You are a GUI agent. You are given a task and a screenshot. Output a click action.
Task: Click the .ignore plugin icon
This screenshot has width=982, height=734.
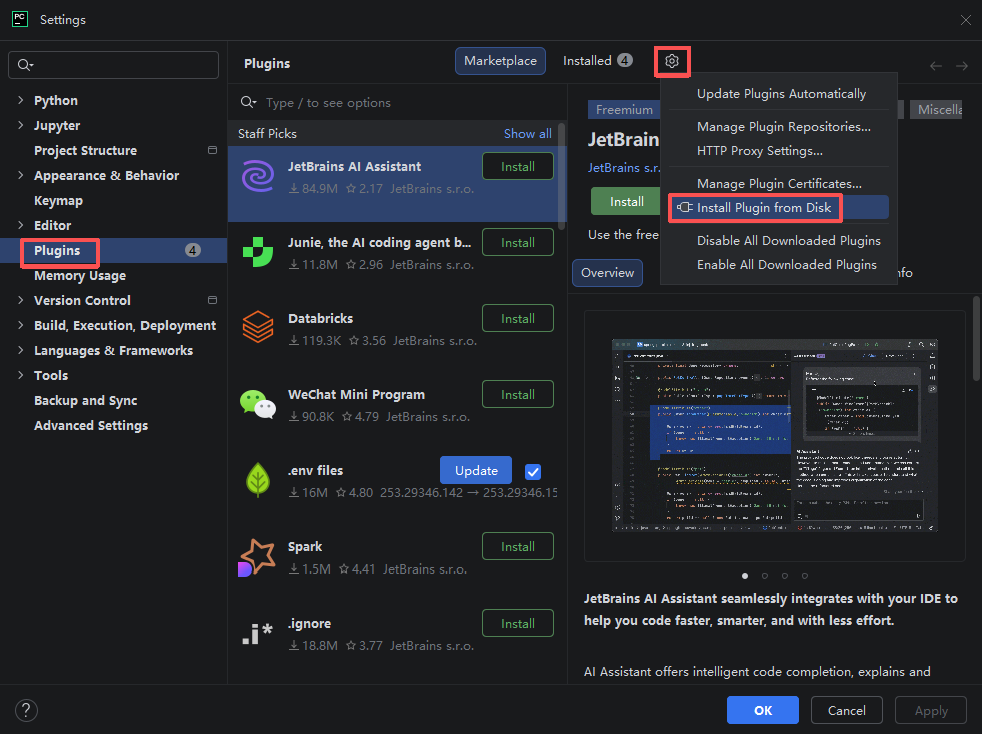coord(257,633)
